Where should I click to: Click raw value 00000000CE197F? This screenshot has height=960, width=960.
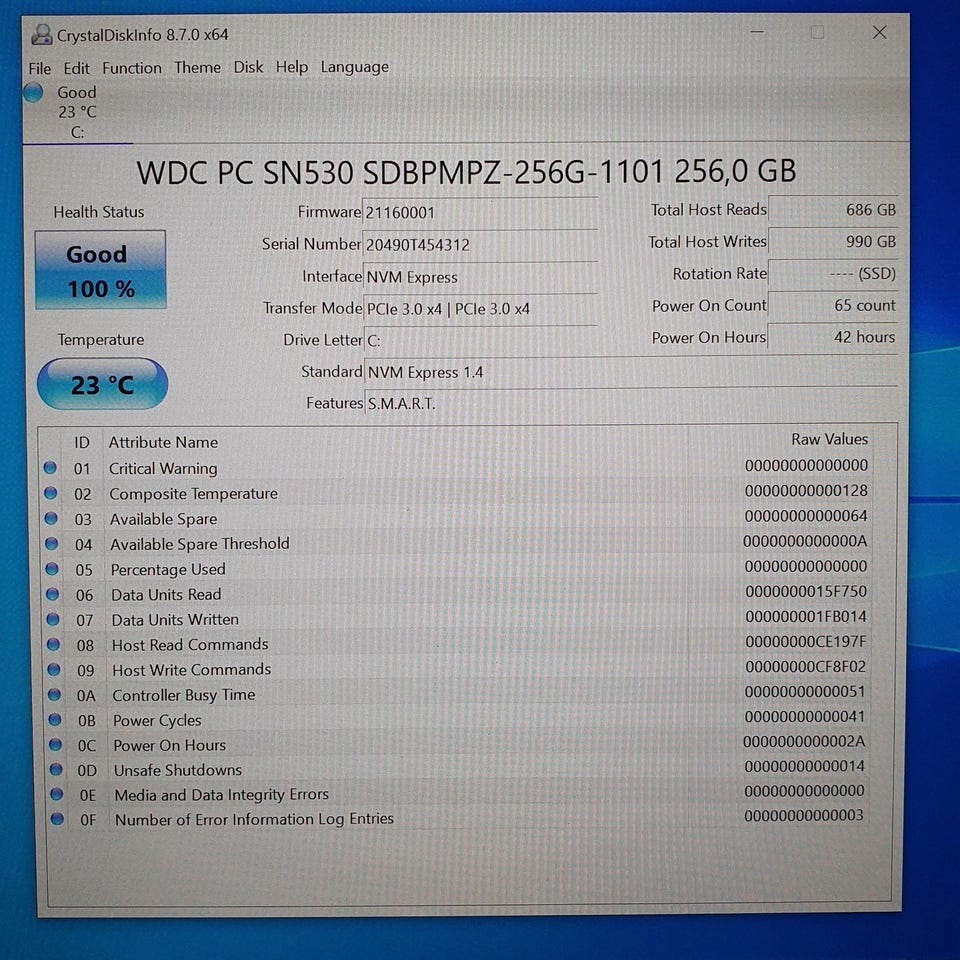(806, 642)
